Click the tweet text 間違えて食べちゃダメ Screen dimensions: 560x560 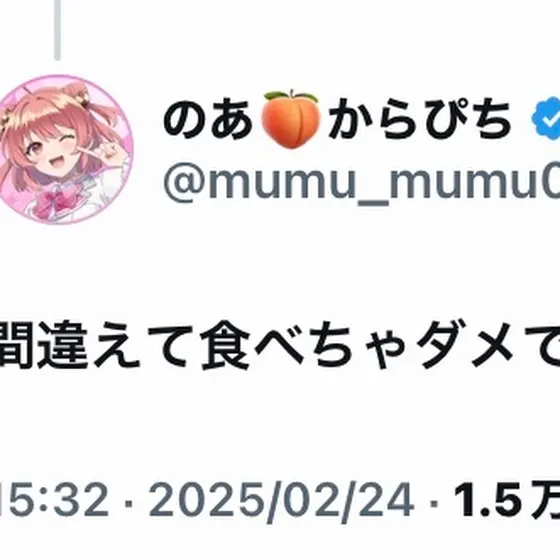point(280,344)
